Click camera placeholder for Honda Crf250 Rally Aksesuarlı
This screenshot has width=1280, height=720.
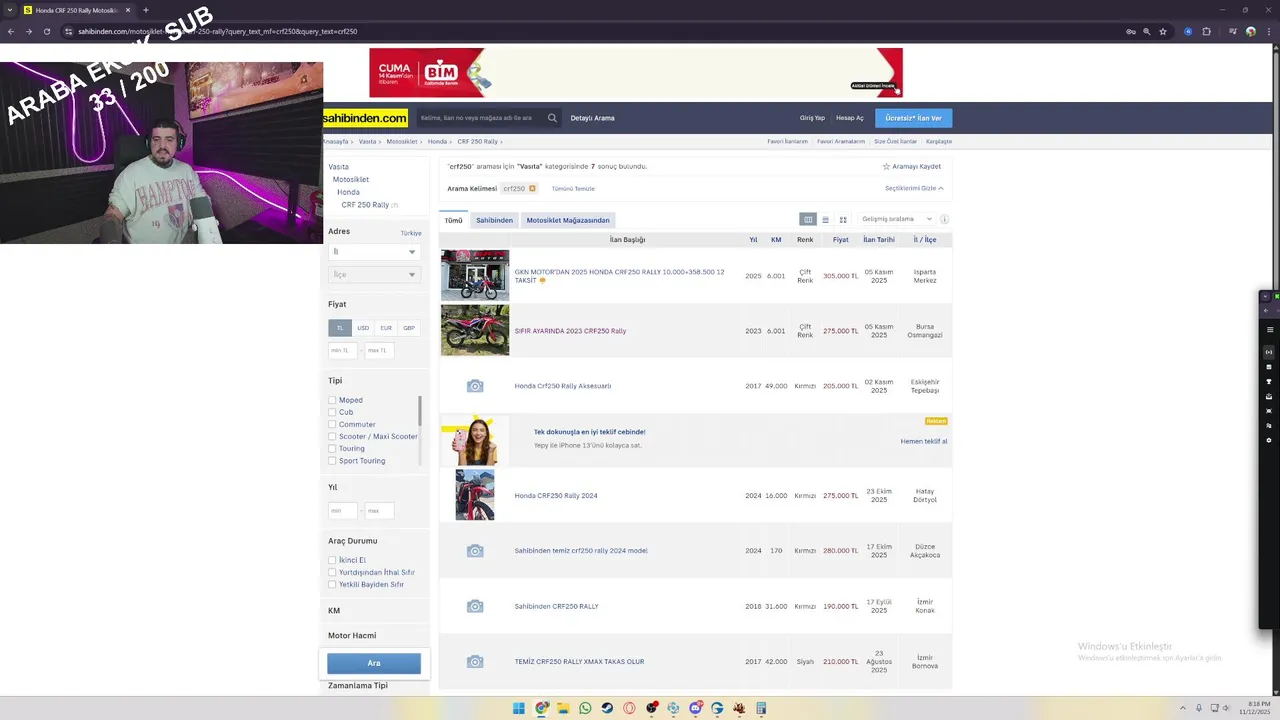[475, 386]
